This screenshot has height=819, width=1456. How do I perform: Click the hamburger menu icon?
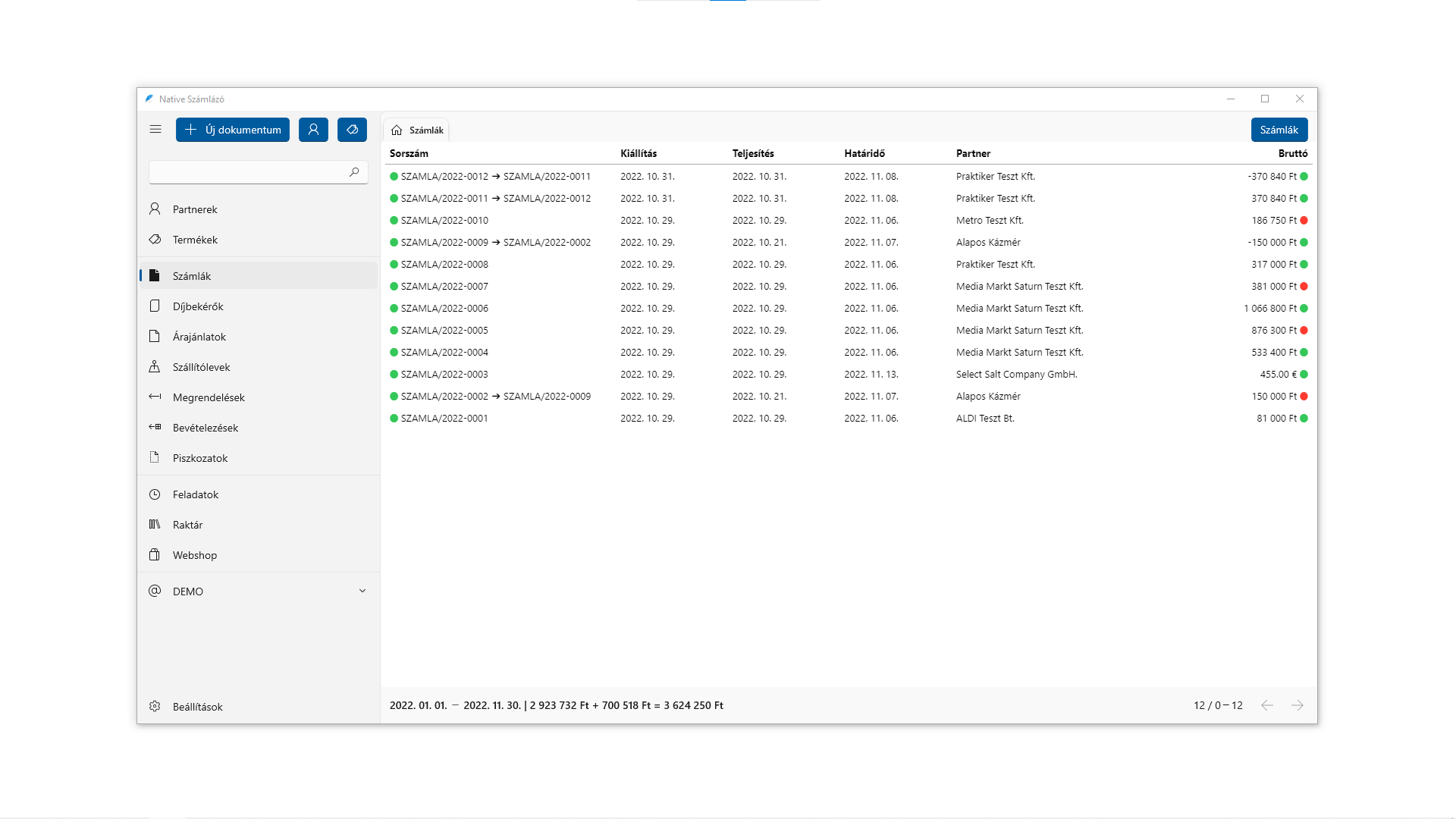point(155,130)
